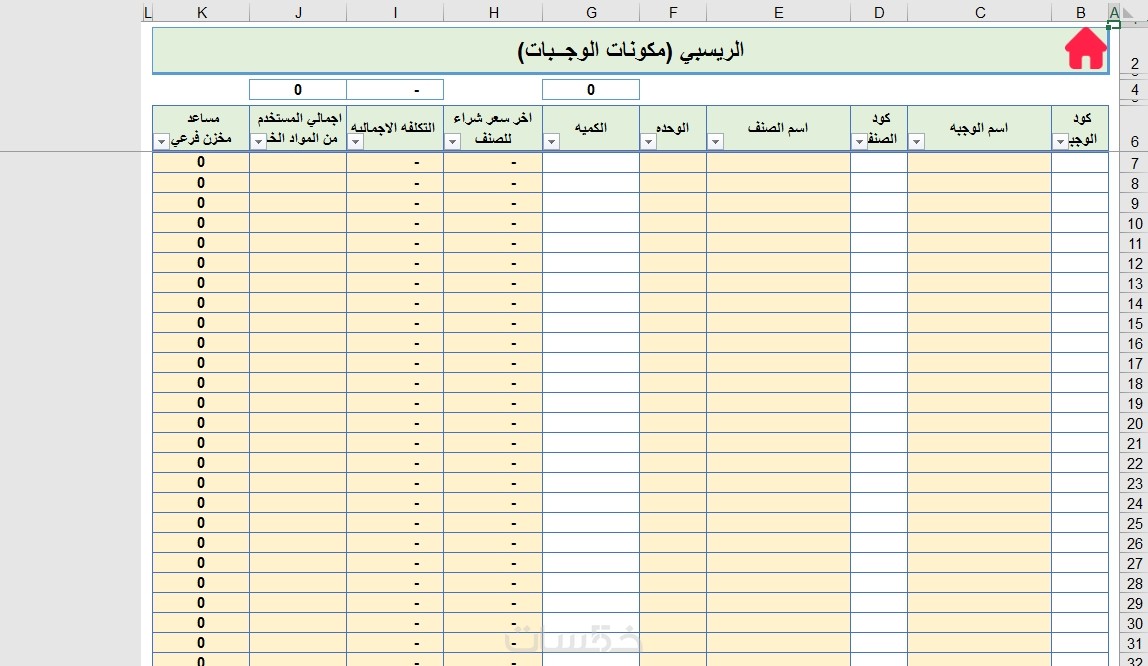Select empty quantity cell G7
The width and height of the screenshot is (1148, 666).
pos(591,162)
